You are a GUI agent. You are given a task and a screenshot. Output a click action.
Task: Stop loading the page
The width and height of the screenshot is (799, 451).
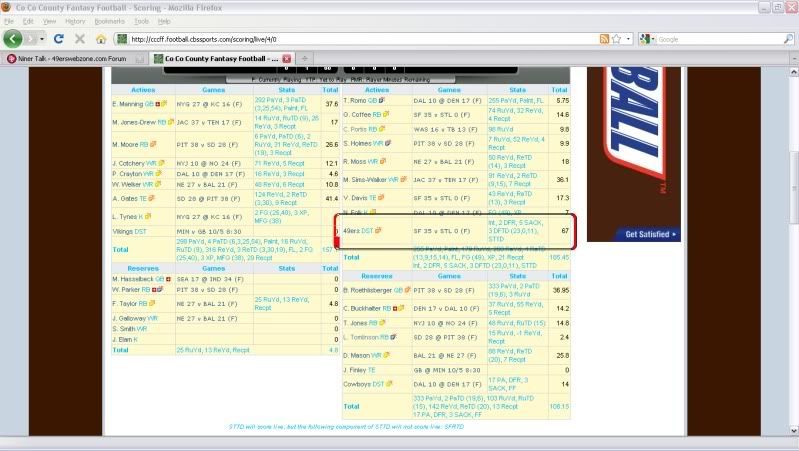[79, 39]
